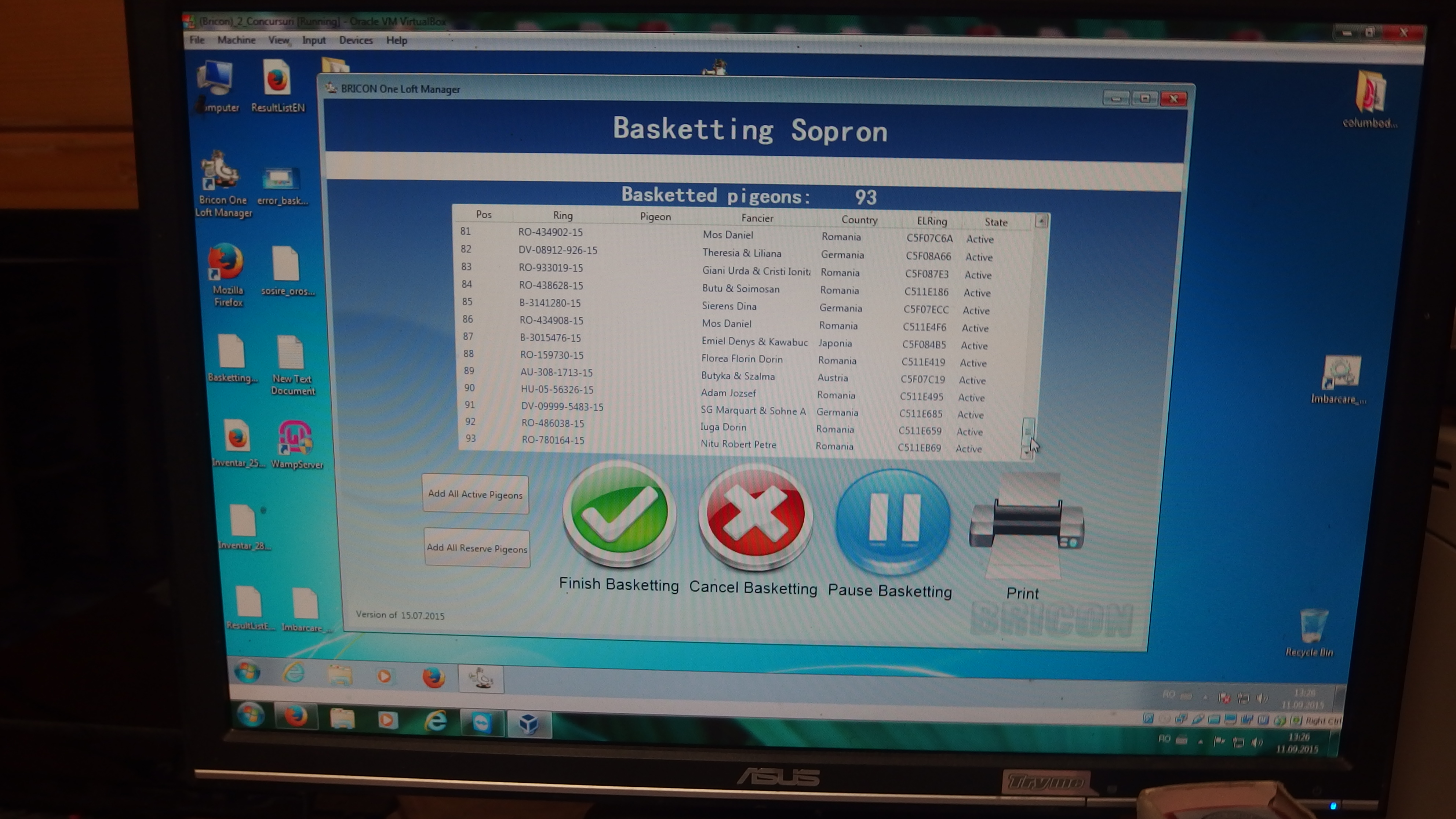
Task: Select the sosire_oros desktop file
Action: click(287, 271)
